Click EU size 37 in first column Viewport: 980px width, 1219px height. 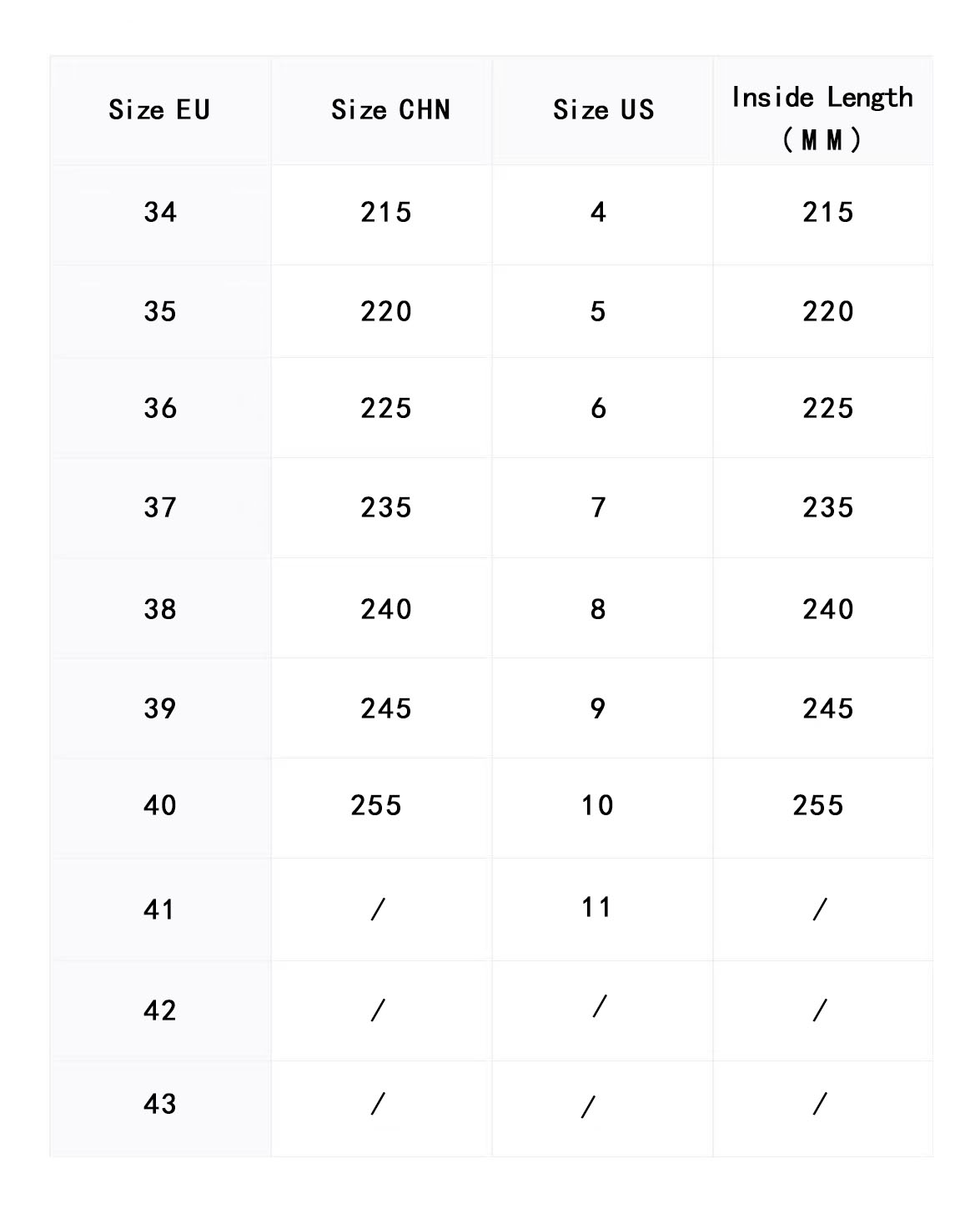(x=160, y=507)
